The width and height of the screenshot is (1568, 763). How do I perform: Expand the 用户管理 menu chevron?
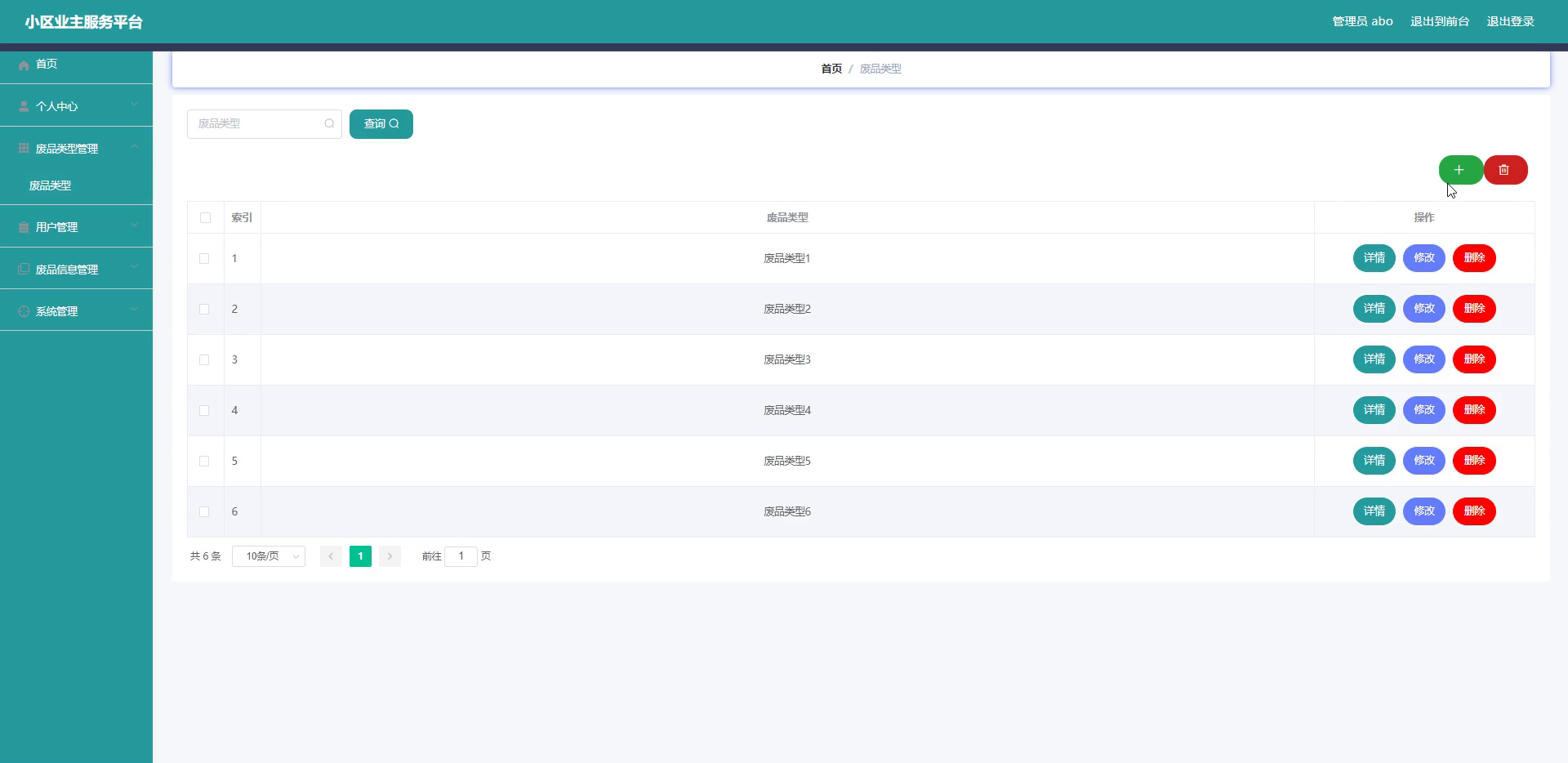134,225
